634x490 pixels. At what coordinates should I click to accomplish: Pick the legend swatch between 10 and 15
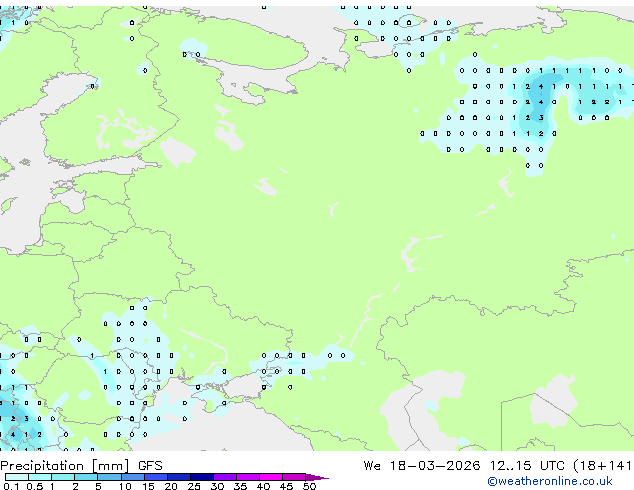tap(133, 477)
